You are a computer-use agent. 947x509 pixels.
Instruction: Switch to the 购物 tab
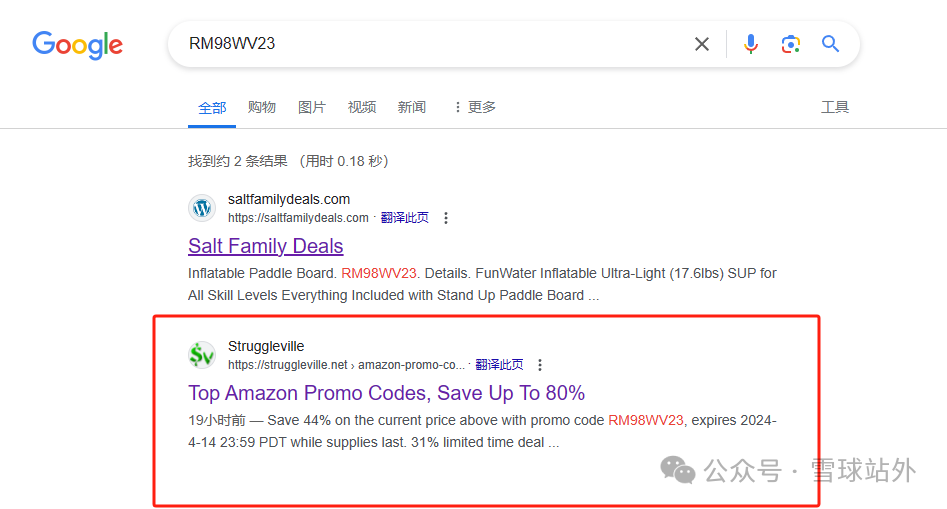point(262,107)
